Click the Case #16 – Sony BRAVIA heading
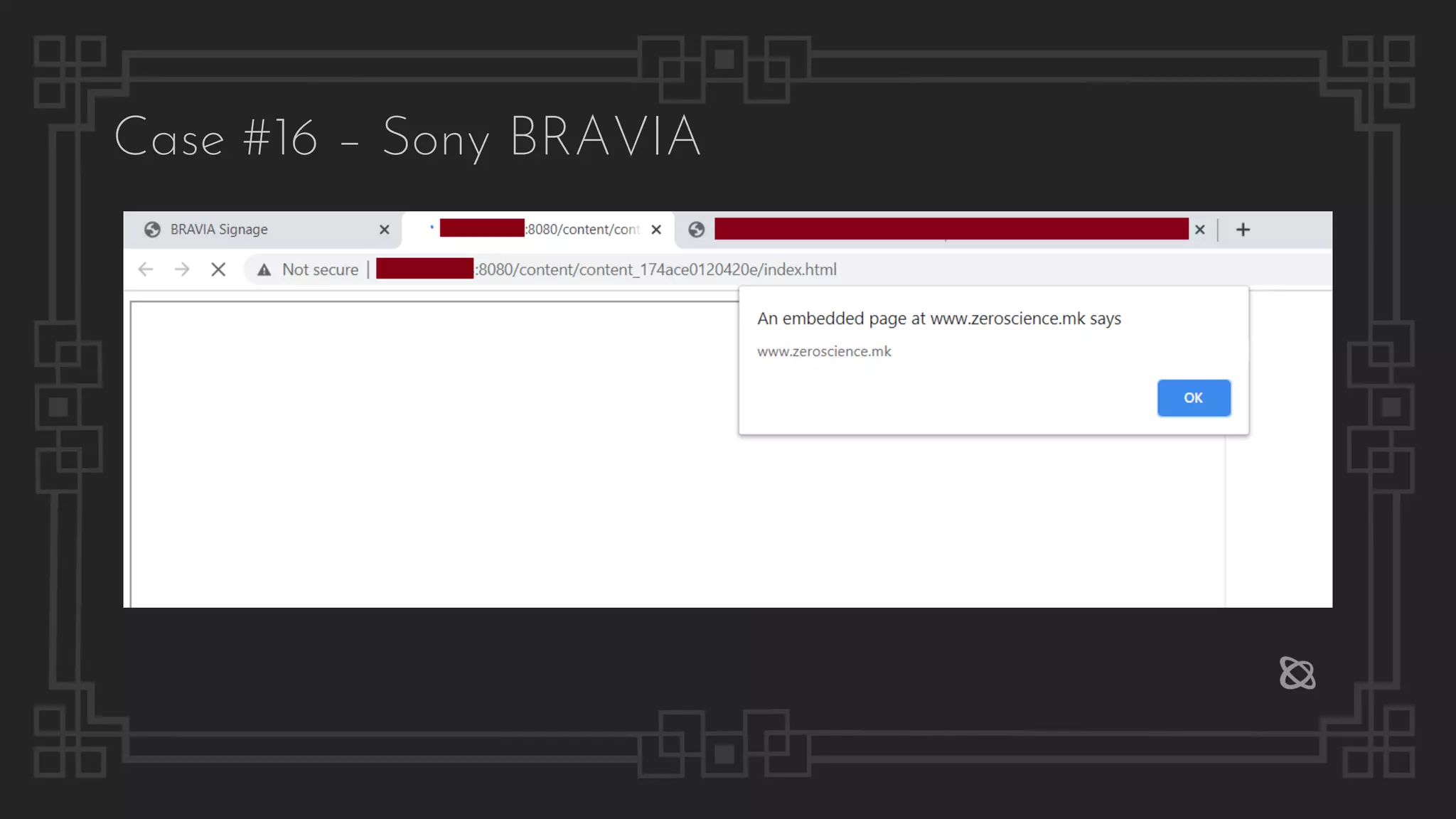 [407, 138]
